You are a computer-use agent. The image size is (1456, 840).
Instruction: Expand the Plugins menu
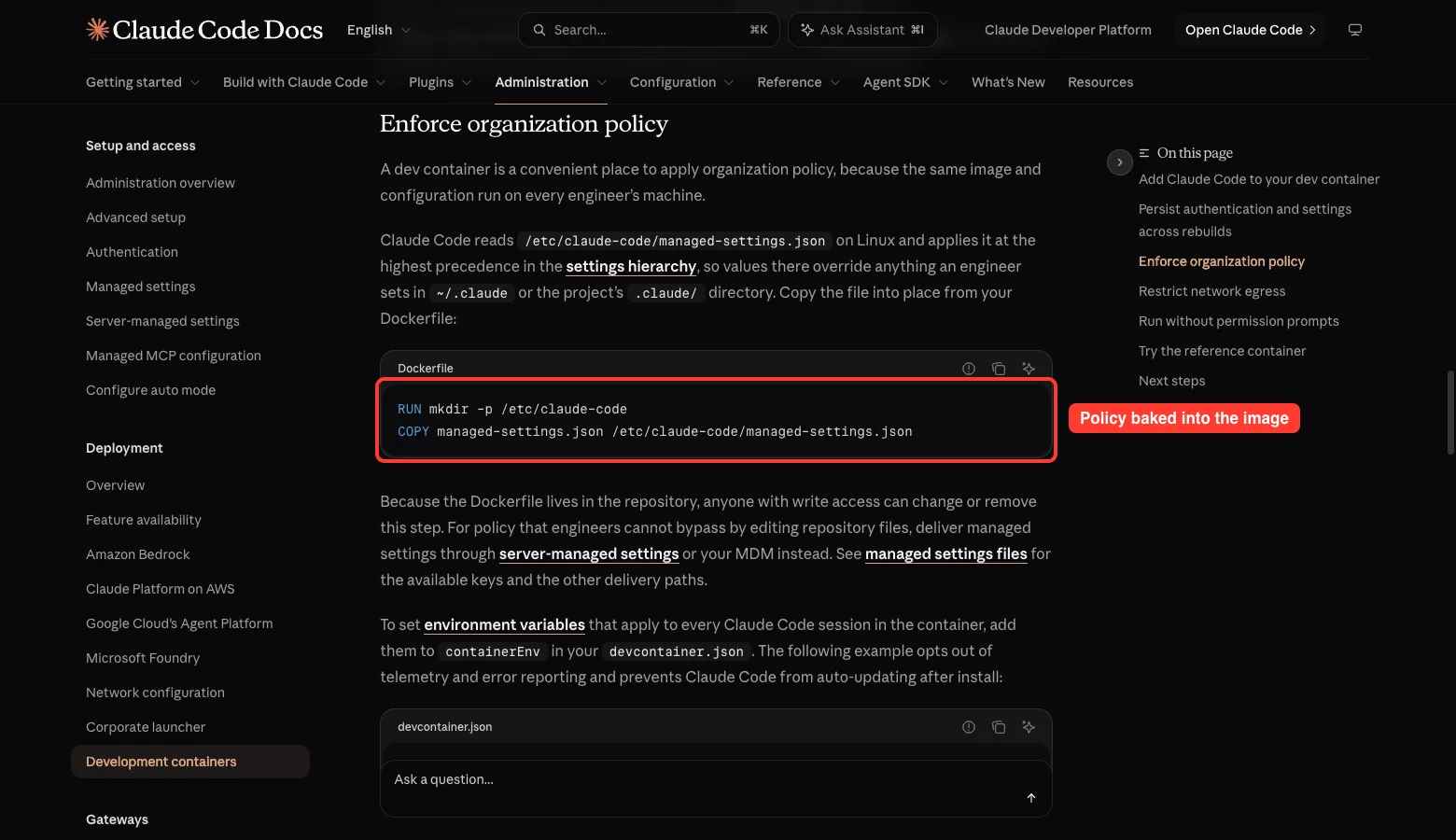(440, 82)
